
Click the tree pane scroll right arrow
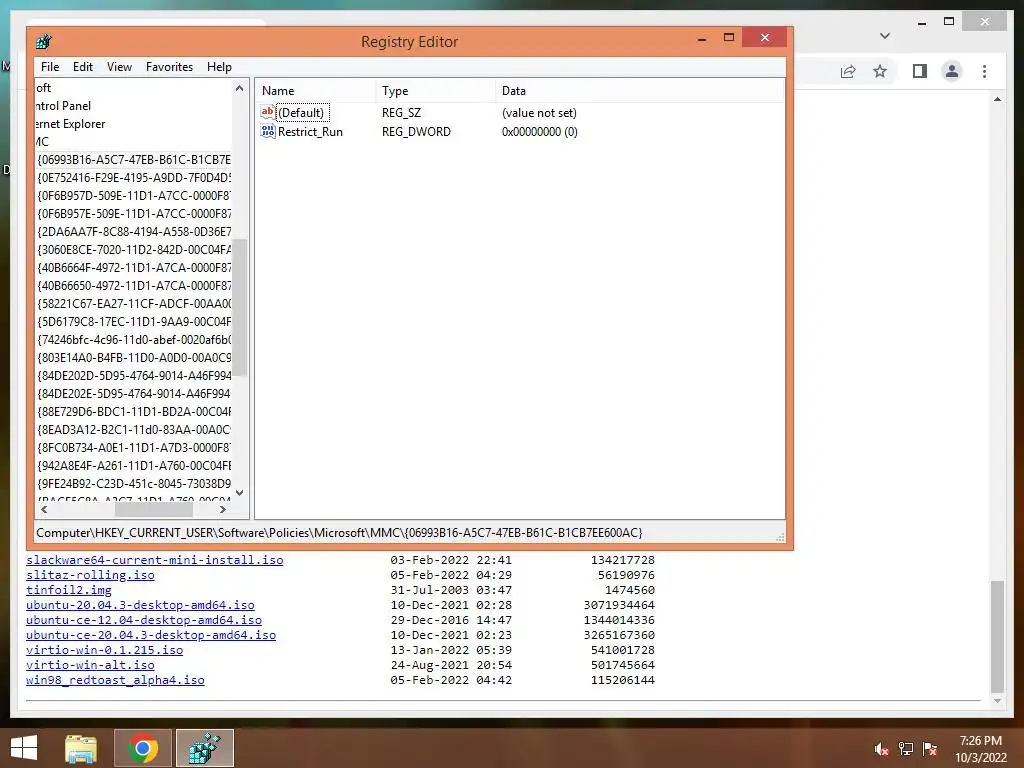(223, 509)
